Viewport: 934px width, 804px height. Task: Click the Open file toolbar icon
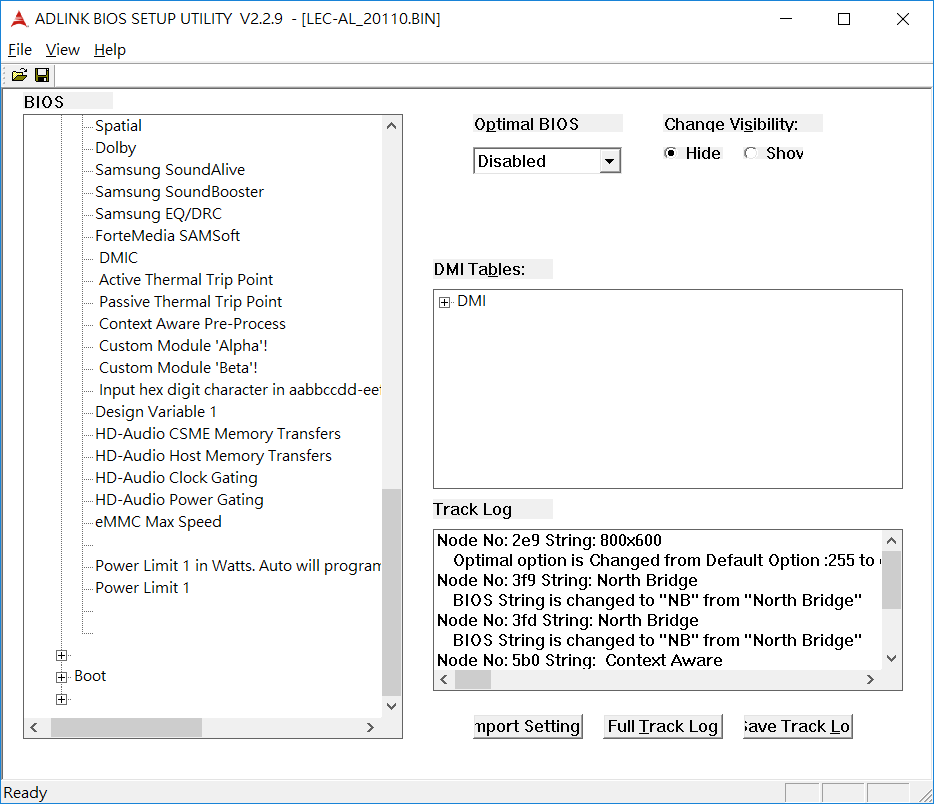tap(19, 75)
